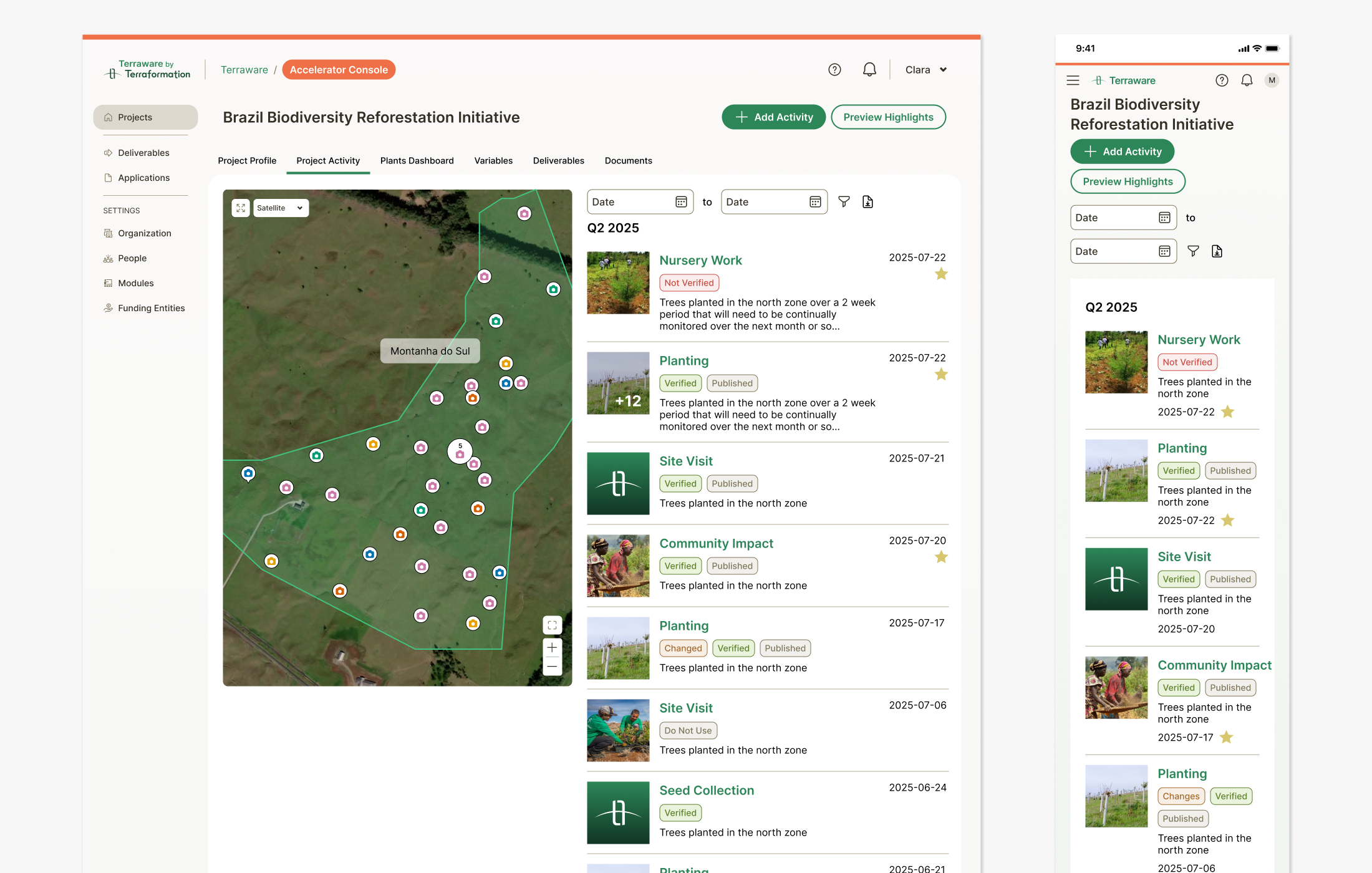The height and width of the screenshot is (873, 1372).
Task: Toggle mobile star next to Planting 2025-07-22
Action: 1227,521
